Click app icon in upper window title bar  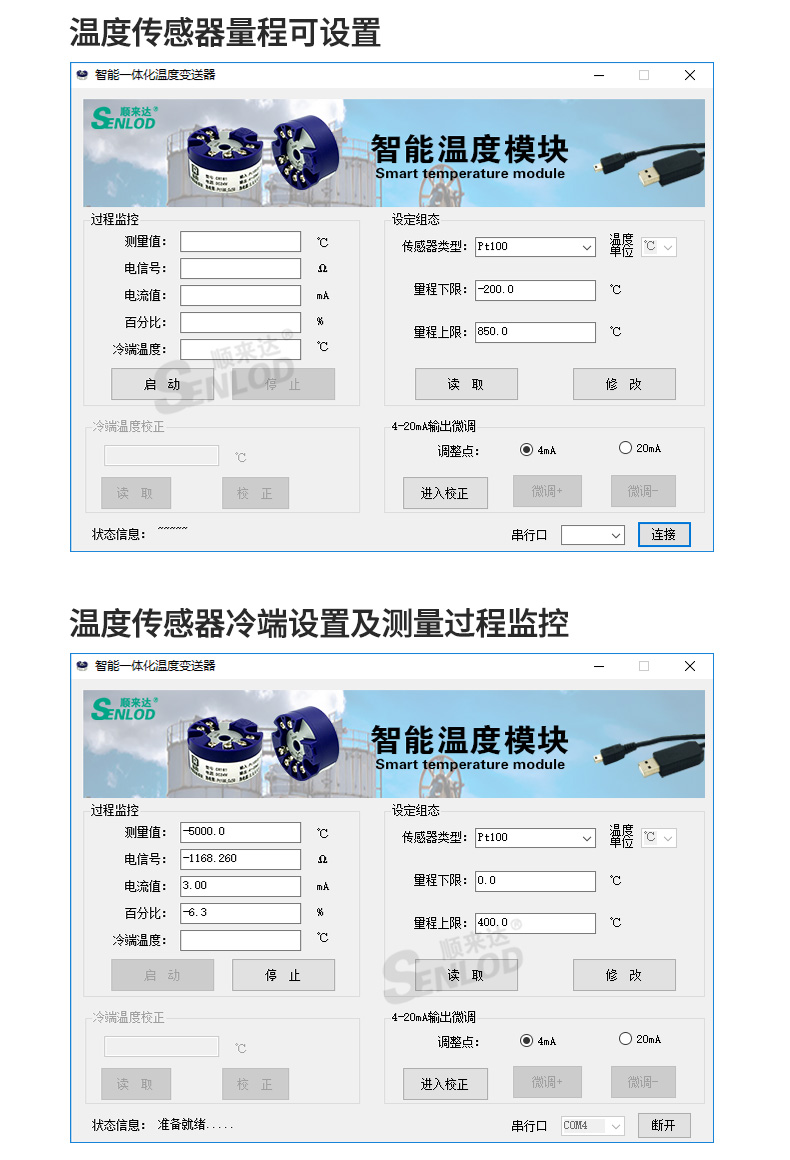tap(83, 75)
